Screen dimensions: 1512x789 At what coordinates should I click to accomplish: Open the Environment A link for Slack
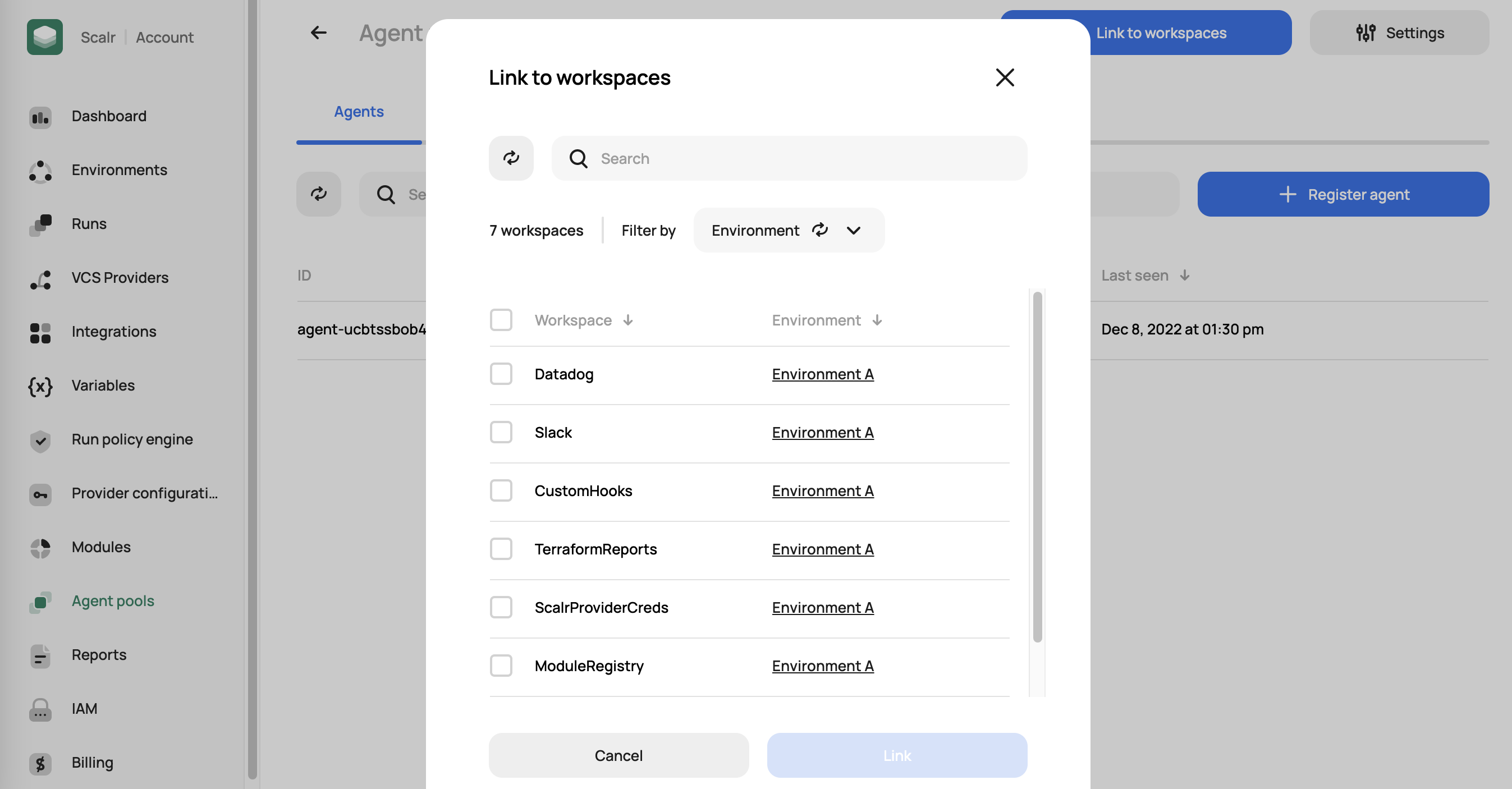(822, 433)
